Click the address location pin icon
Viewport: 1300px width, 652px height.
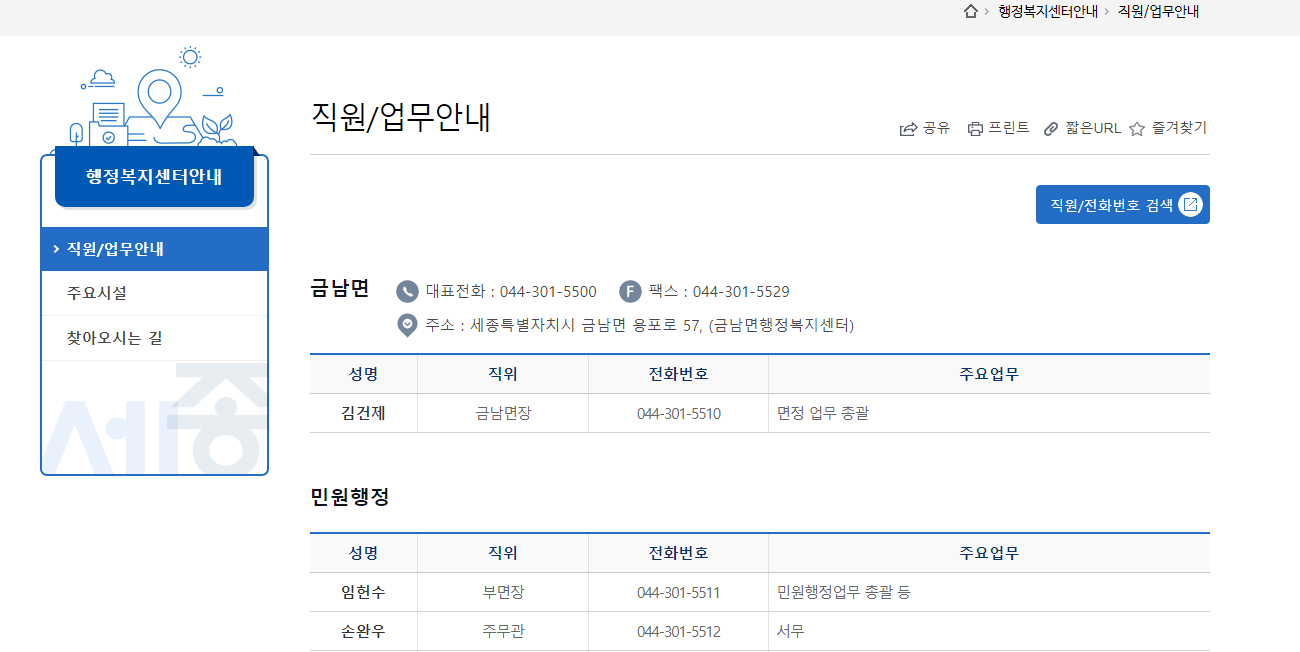407,325
